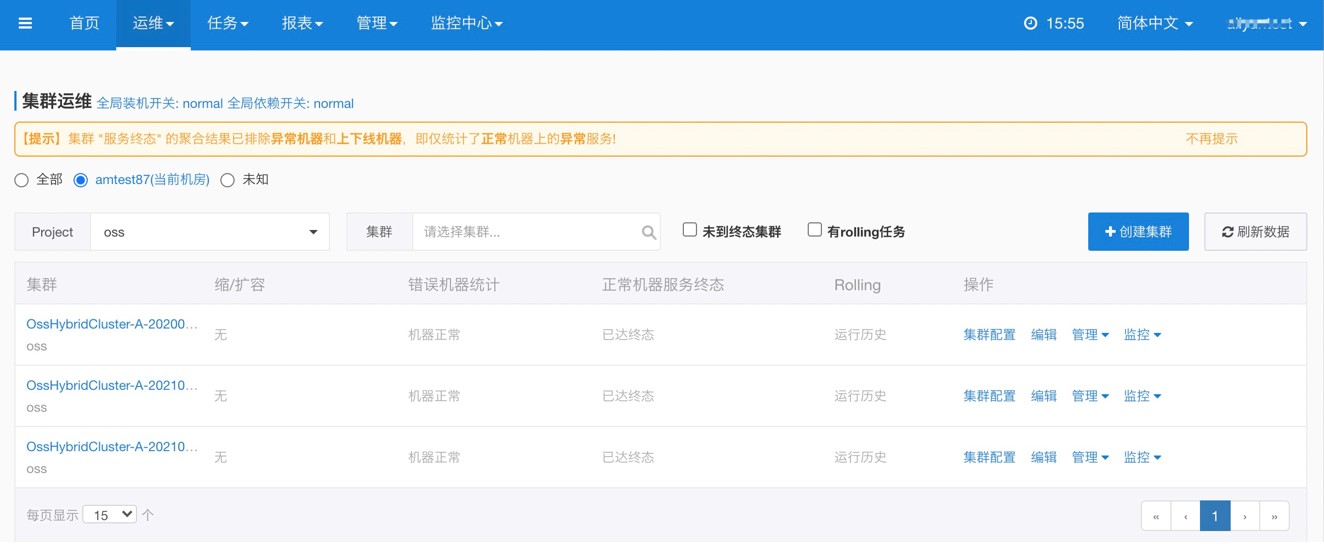Click the 正常机器服务终态 column header
Viewport: 1324px width, 544px height.
tap(663, 285)
